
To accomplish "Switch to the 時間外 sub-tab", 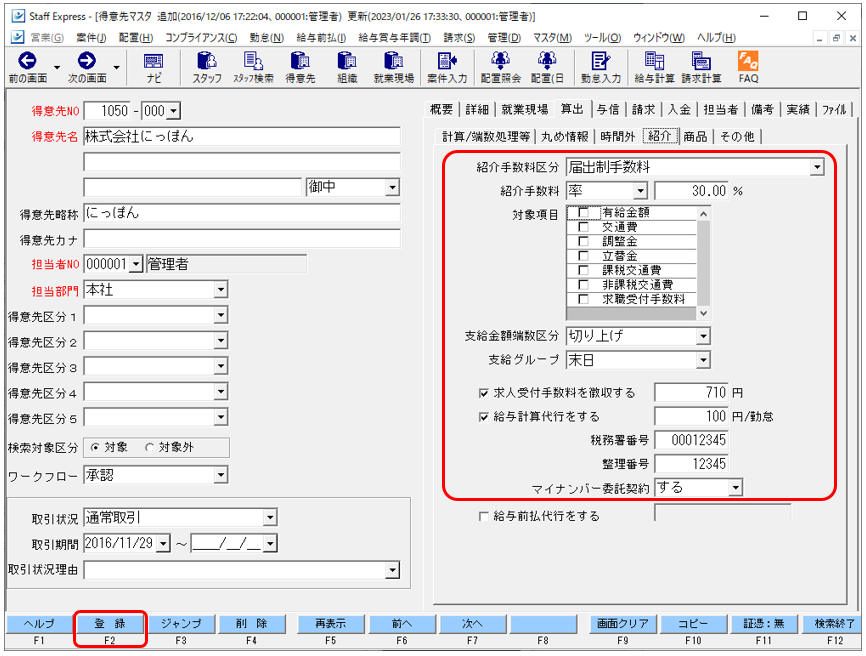I will (617, 136).
